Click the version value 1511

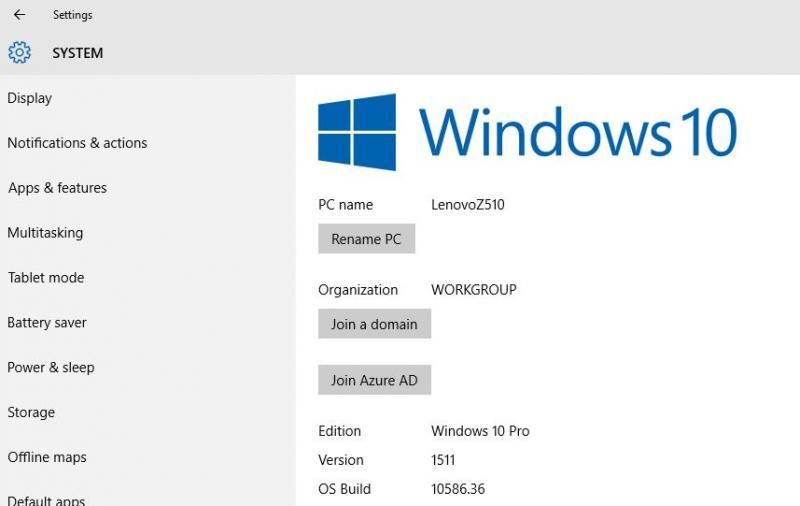click(x=443, y=460)
